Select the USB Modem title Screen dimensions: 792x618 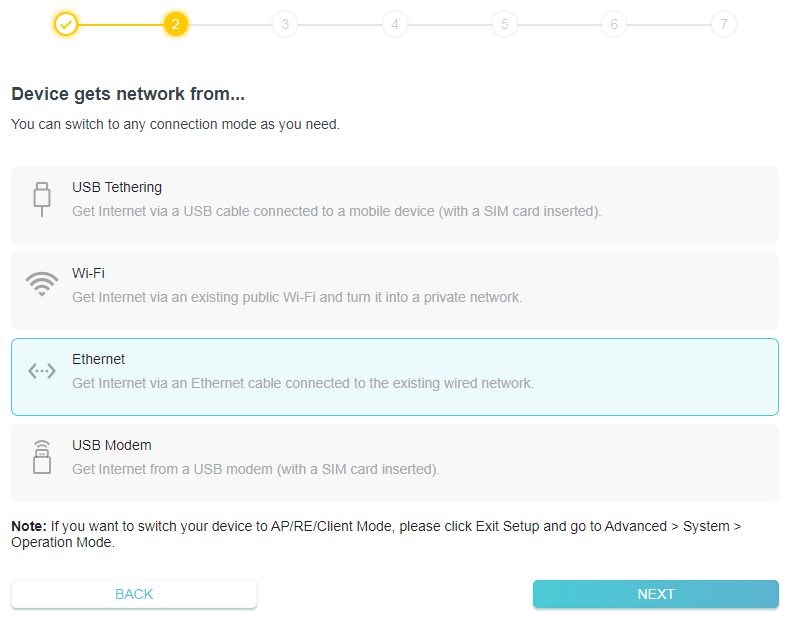[112, 445]
